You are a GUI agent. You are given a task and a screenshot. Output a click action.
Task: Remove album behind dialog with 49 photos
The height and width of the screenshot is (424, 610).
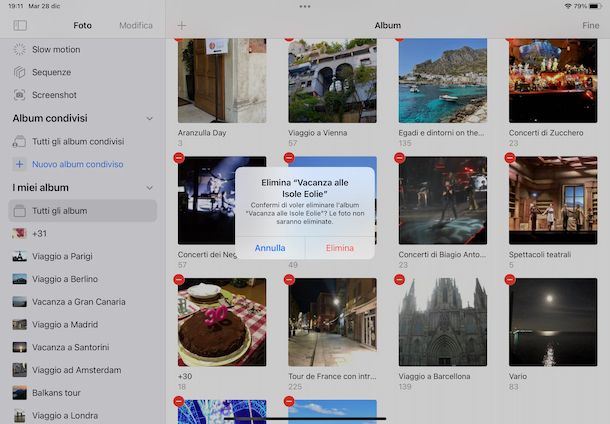click(289, 158)
